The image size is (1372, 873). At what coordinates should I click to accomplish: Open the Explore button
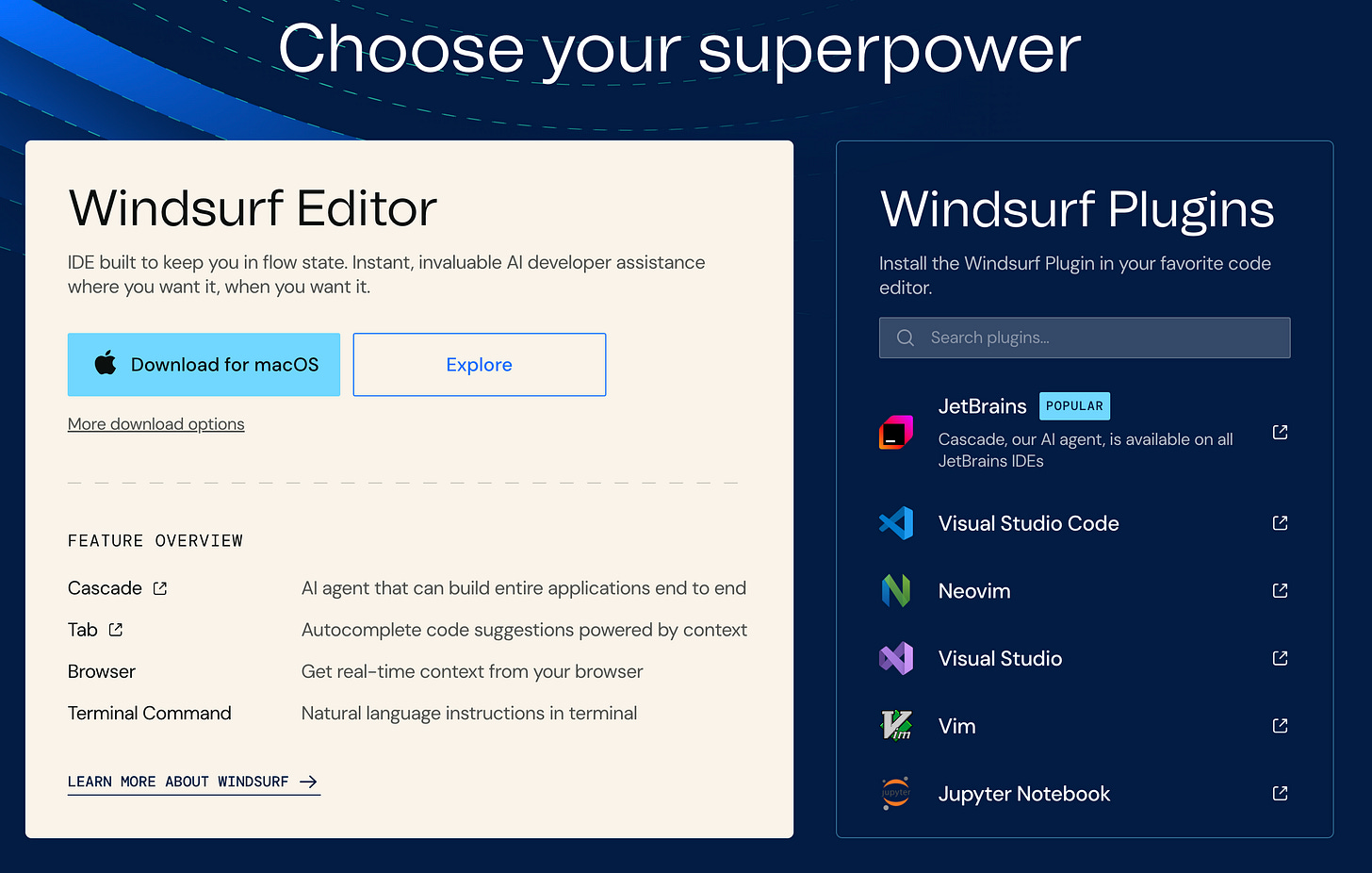[480, 364]
